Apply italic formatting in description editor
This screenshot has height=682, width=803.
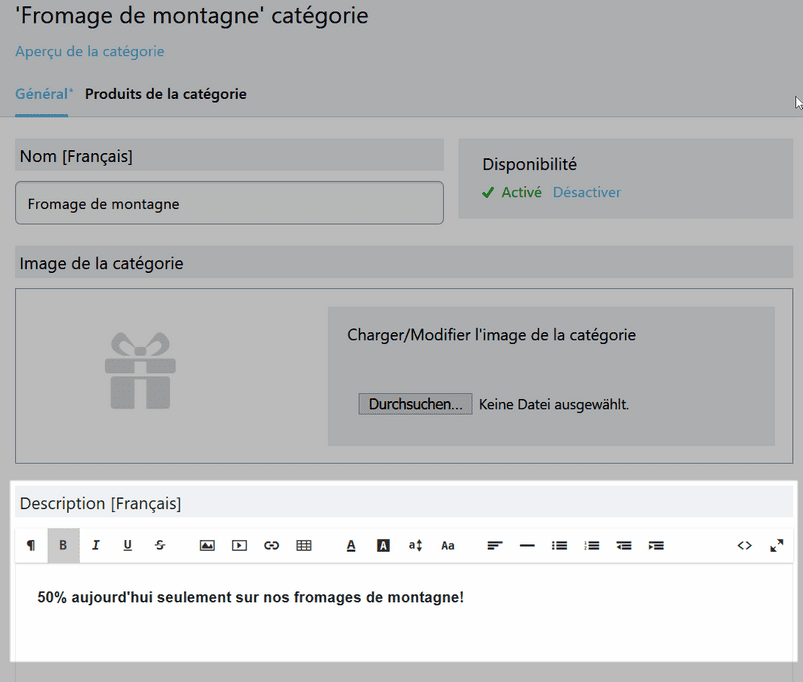tap(96, 545)
